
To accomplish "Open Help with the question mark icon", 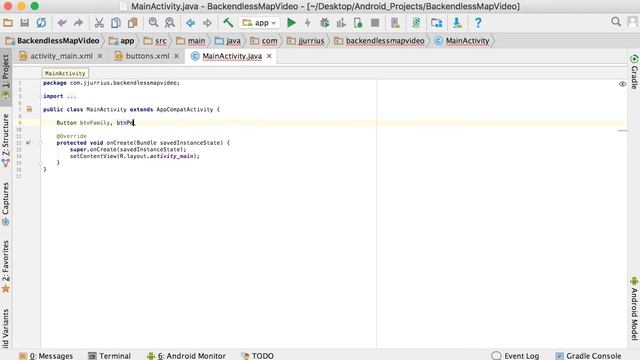I will coord(478,23).
